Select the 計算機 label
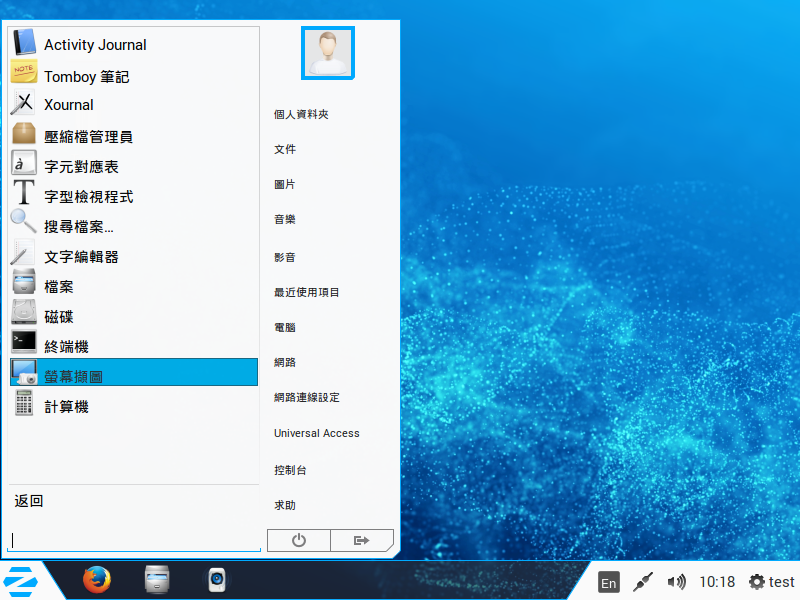 click(x=66, y=407)
